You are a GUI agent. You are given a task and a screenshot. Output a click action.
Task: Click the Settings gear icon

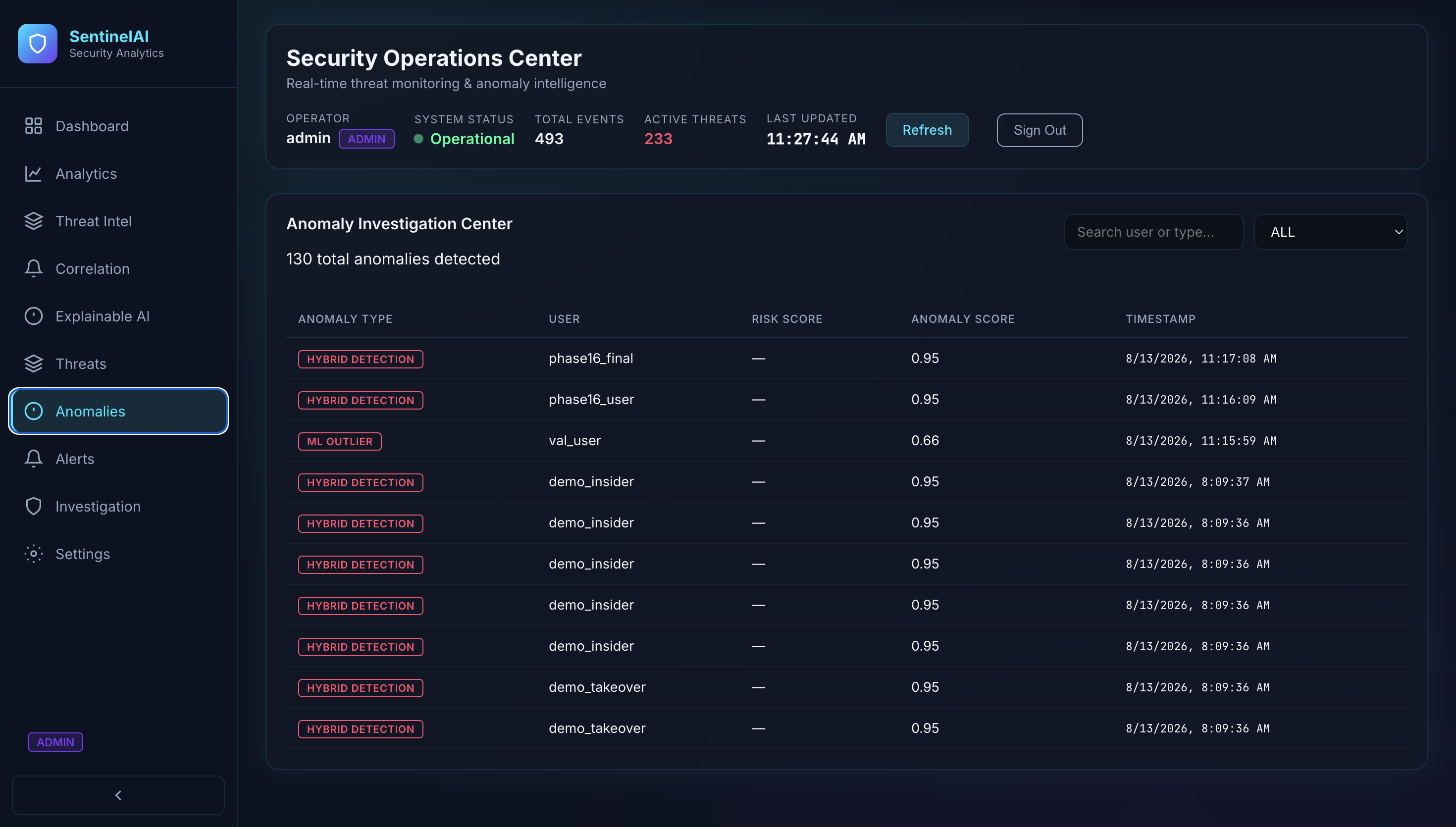pos(34,554)
